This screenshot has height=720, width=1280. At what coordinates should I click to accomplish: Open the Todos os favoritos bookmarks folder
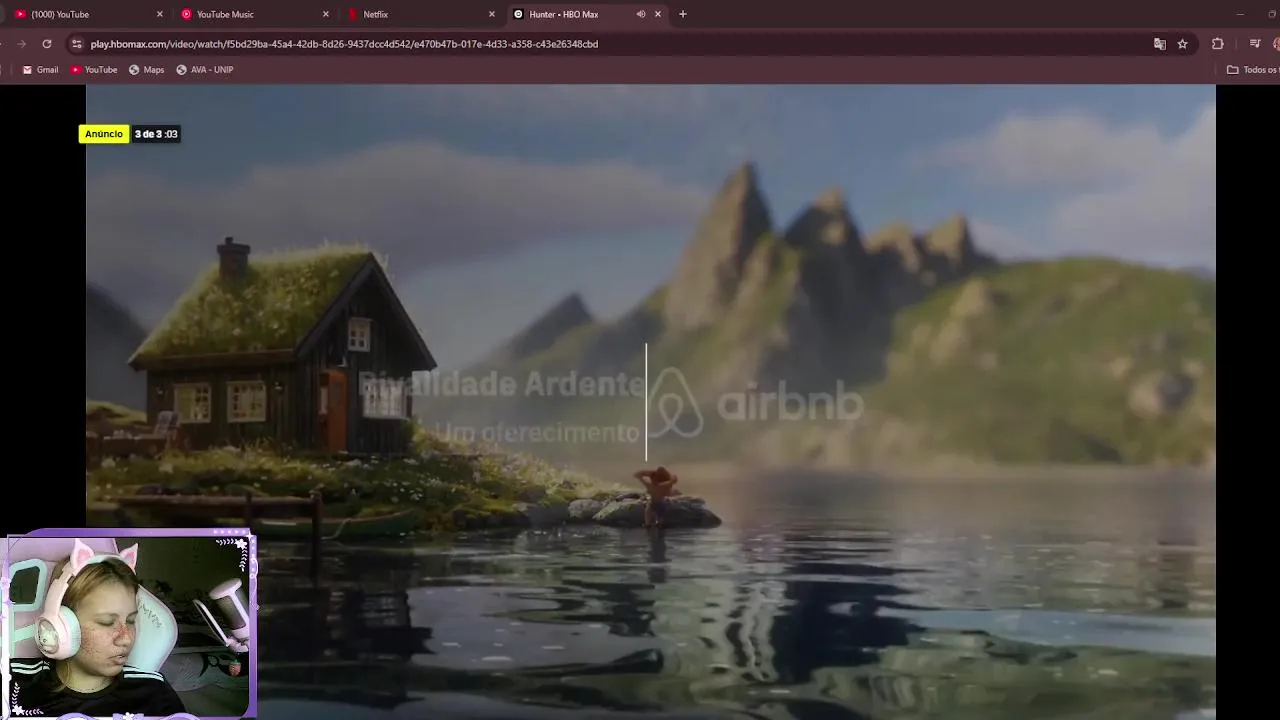click(1253, 70)
